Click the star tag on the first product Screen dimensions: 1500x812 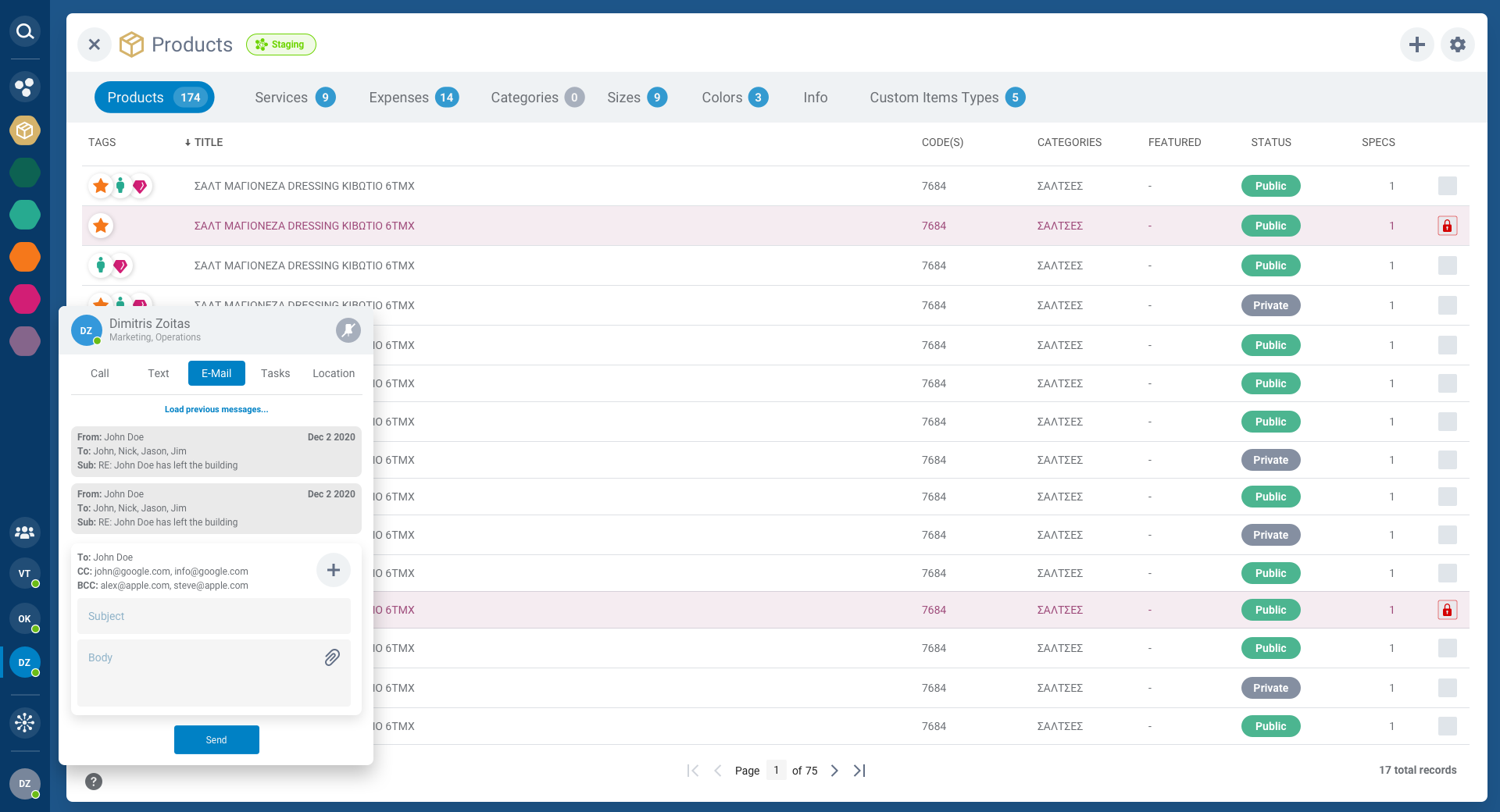(x=100, y=186)
